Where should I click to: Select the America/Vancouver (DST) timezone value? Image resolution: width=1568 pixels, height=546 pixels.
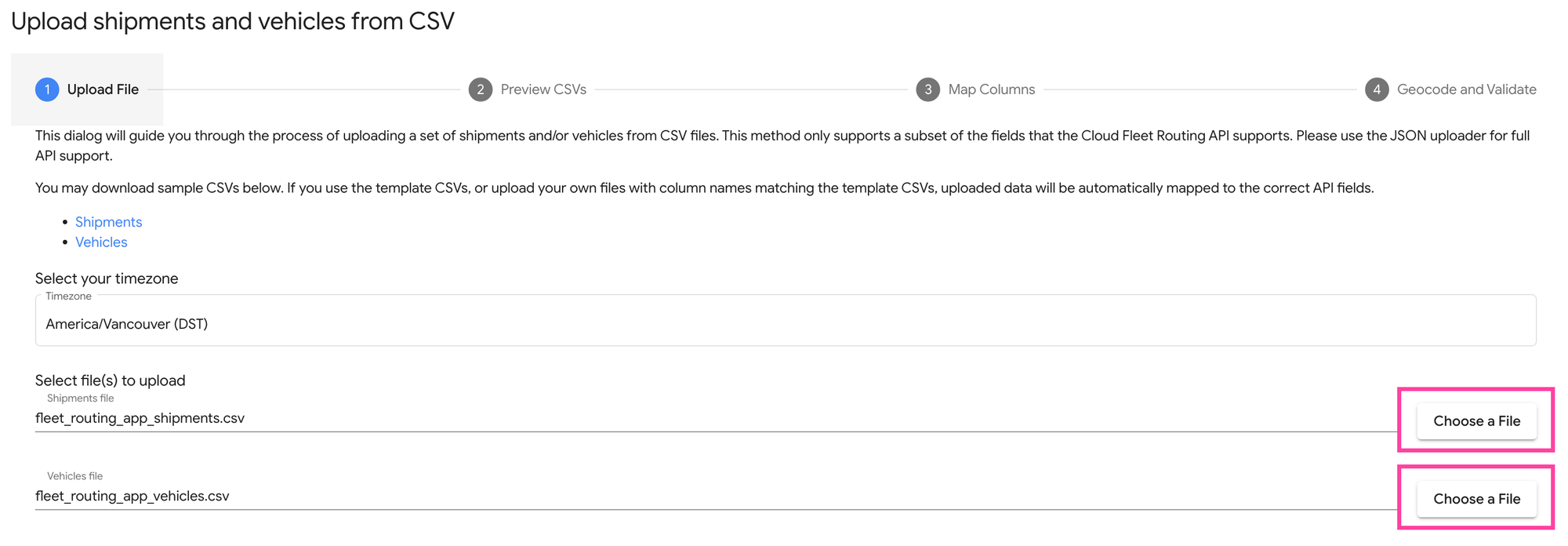tap(125, 323)
